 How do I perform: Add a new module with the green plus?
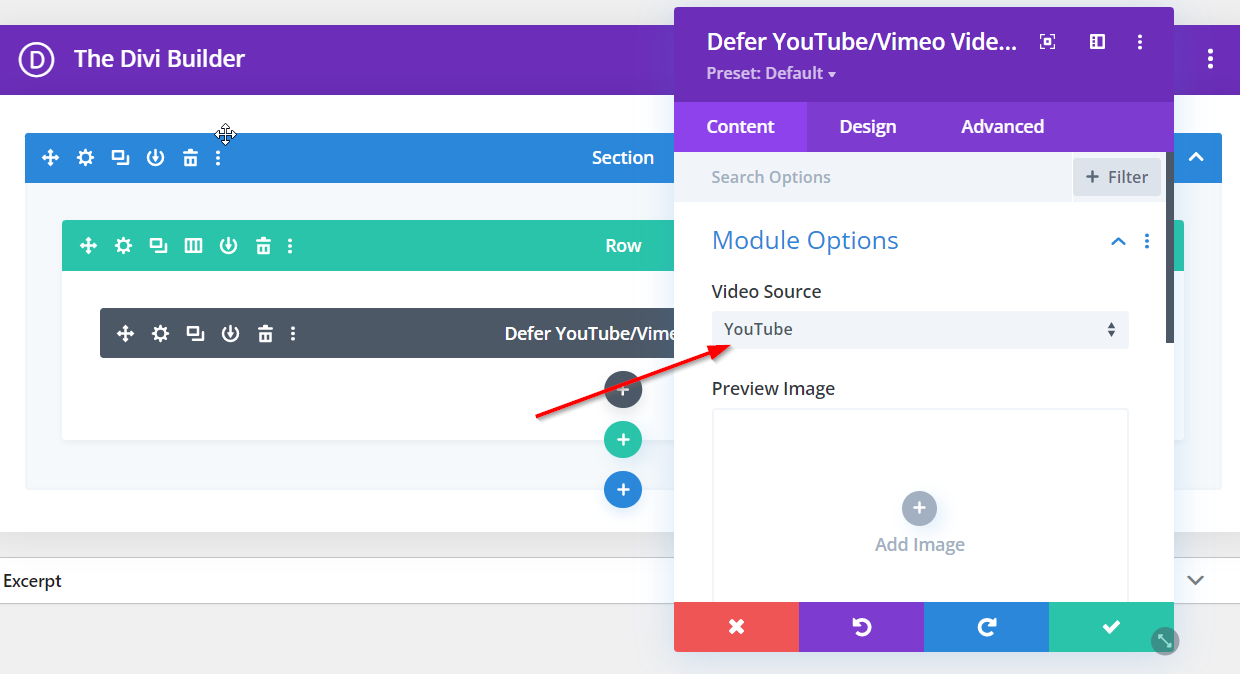[623, 439]
